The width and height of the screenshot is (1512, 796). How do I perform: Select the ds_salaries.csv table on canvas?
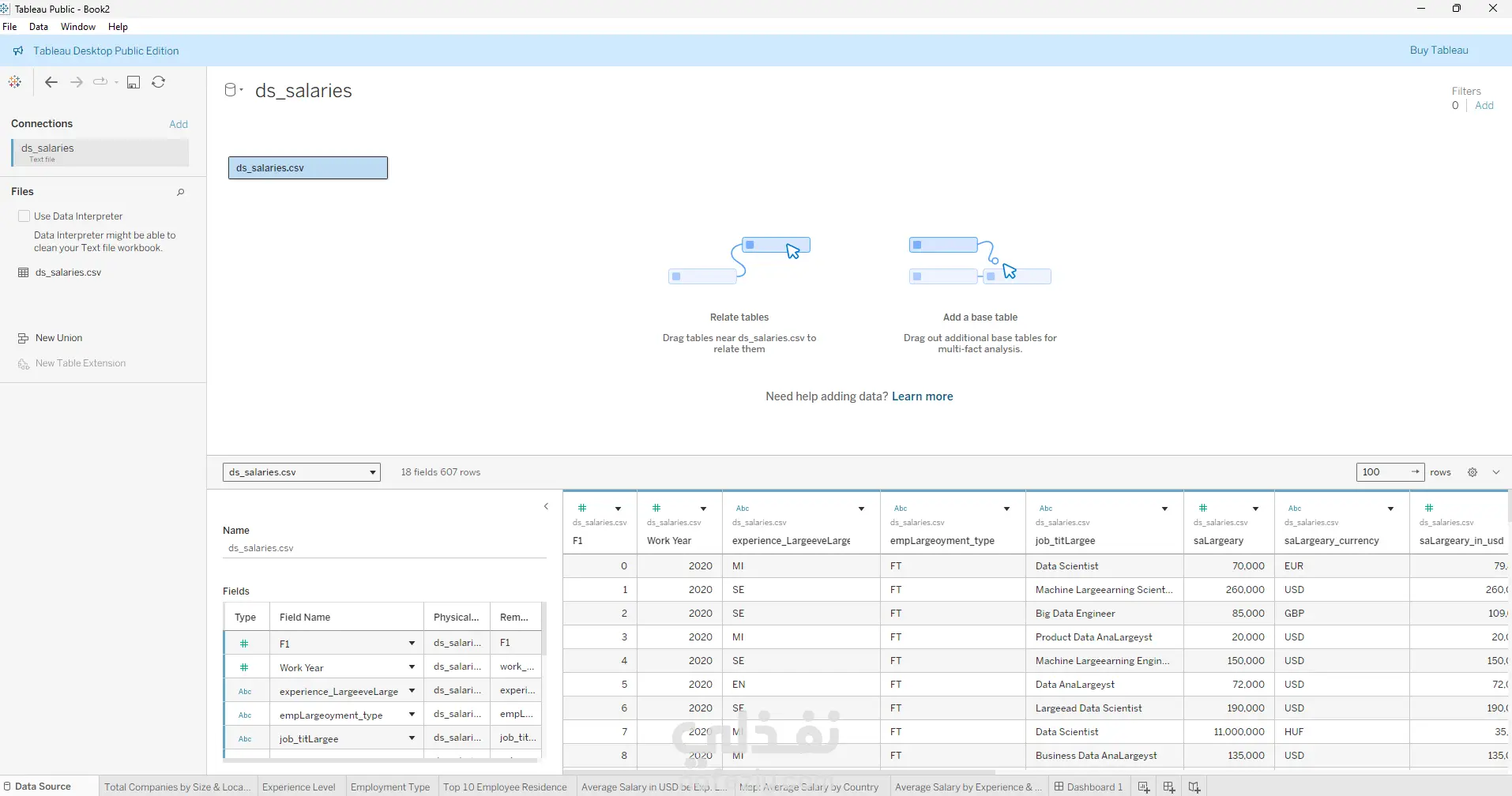click(x=308, y=168)
